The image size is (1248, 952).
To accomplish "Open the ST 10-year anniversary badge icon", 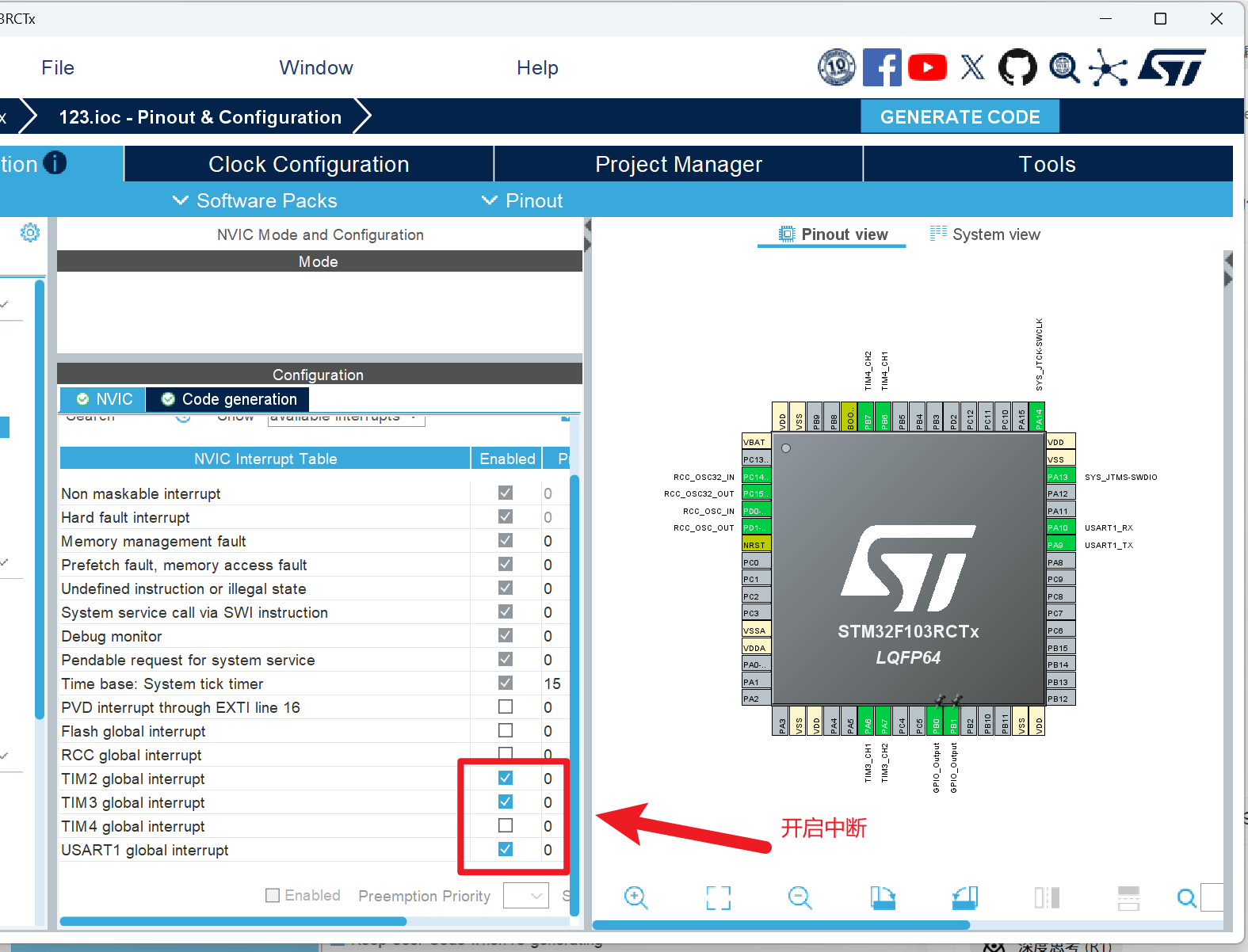I will (837, 67).
